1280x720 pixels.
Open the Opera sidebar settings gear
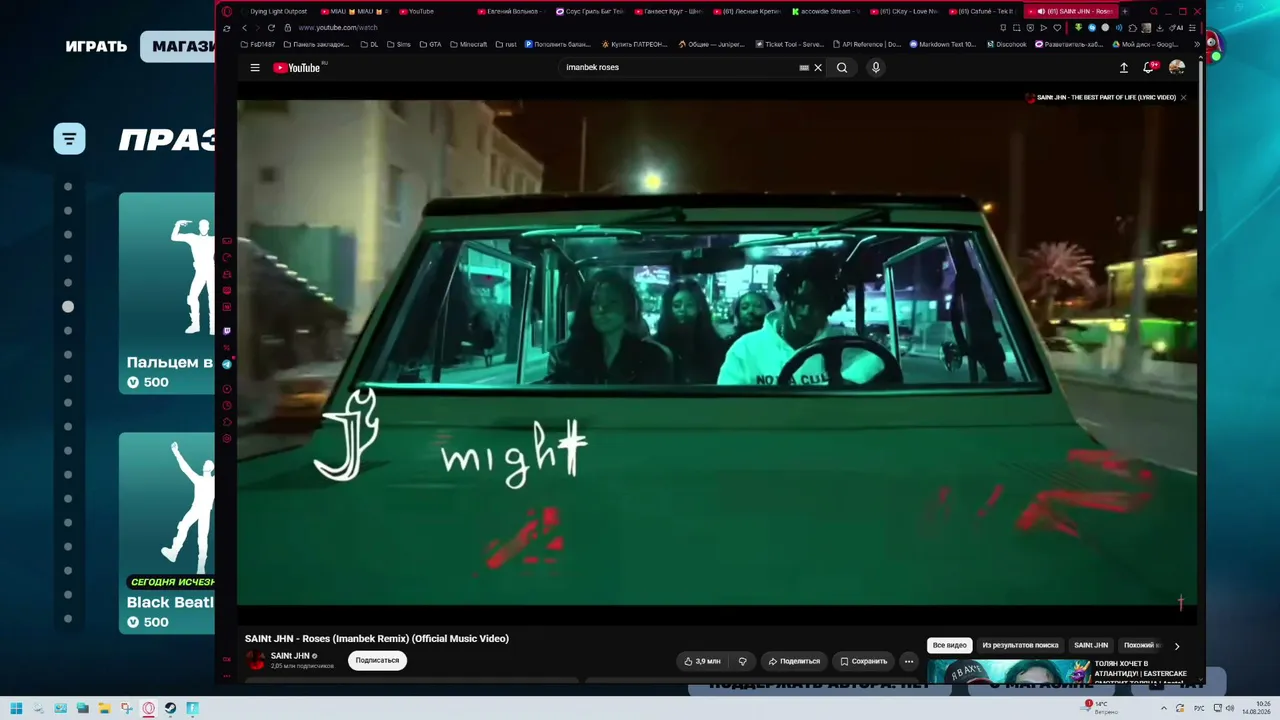[227, 439]
